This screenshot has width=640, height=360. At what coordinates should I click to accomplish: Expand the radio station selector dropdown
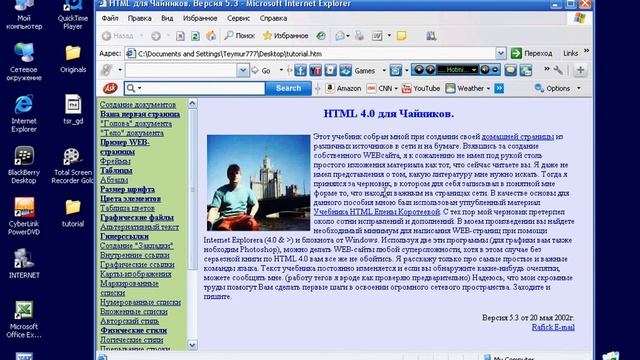[x=473, y=70]
